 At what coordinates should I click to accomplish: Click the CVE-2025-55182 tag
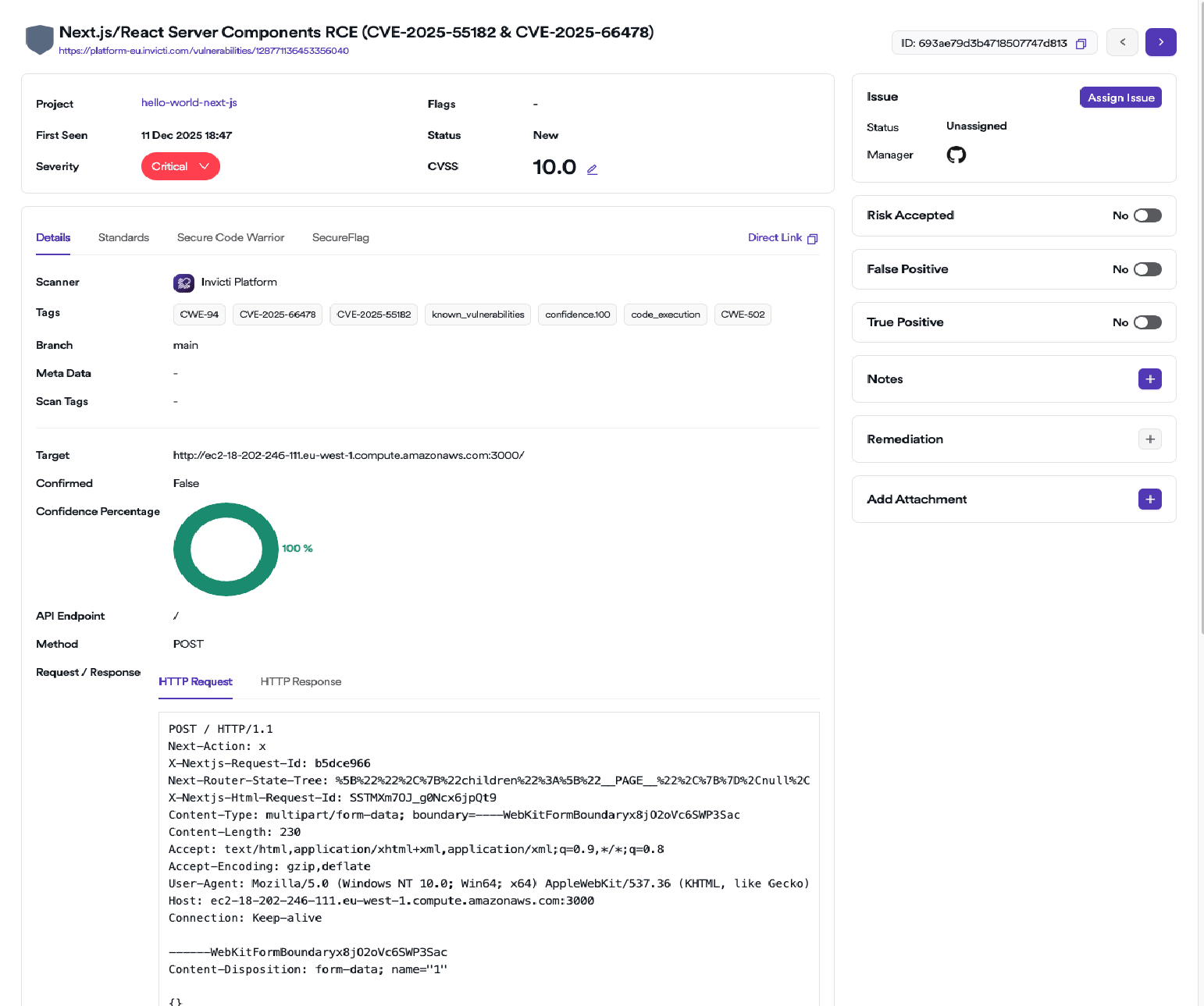(373, 315)
